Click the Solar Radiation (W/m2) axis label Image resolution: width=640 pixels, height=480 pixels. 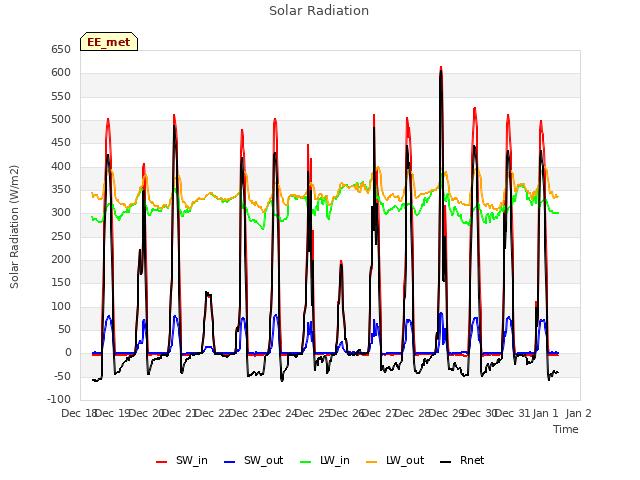coord(14,227)
